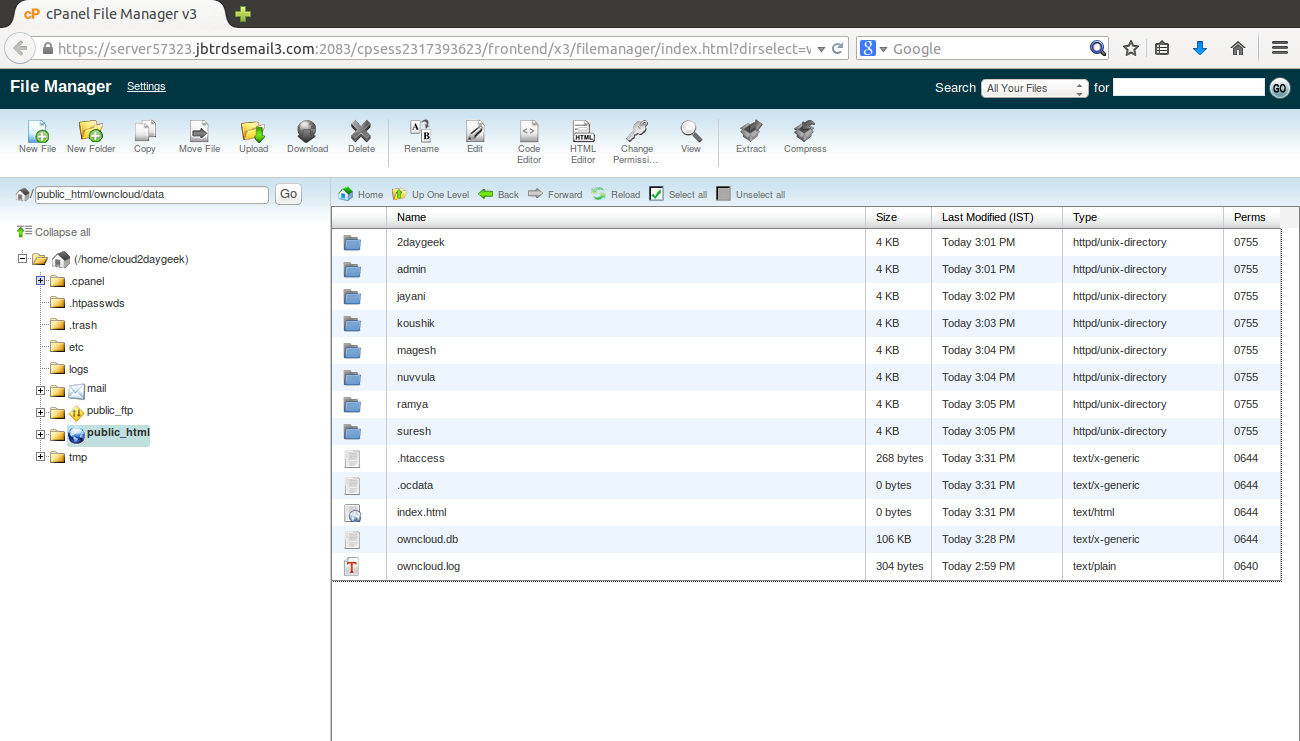Click the New Folder toolbar icon

[91, 132]
